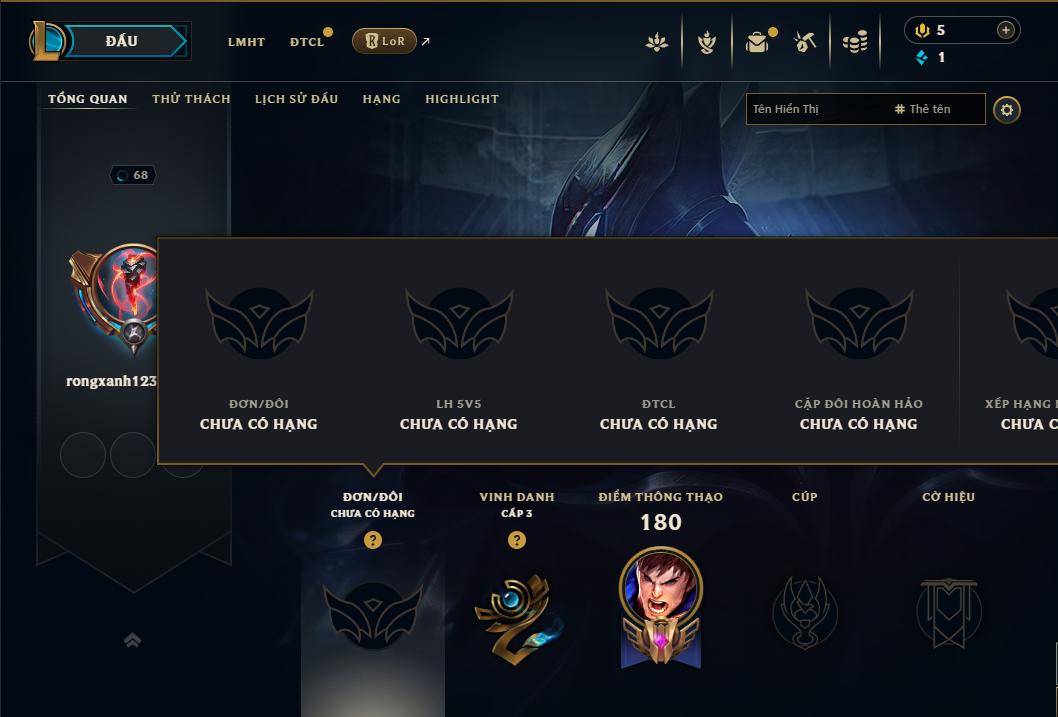
Task: Expand the profile banner with the up chevron
Action: (x=133, y=640)
